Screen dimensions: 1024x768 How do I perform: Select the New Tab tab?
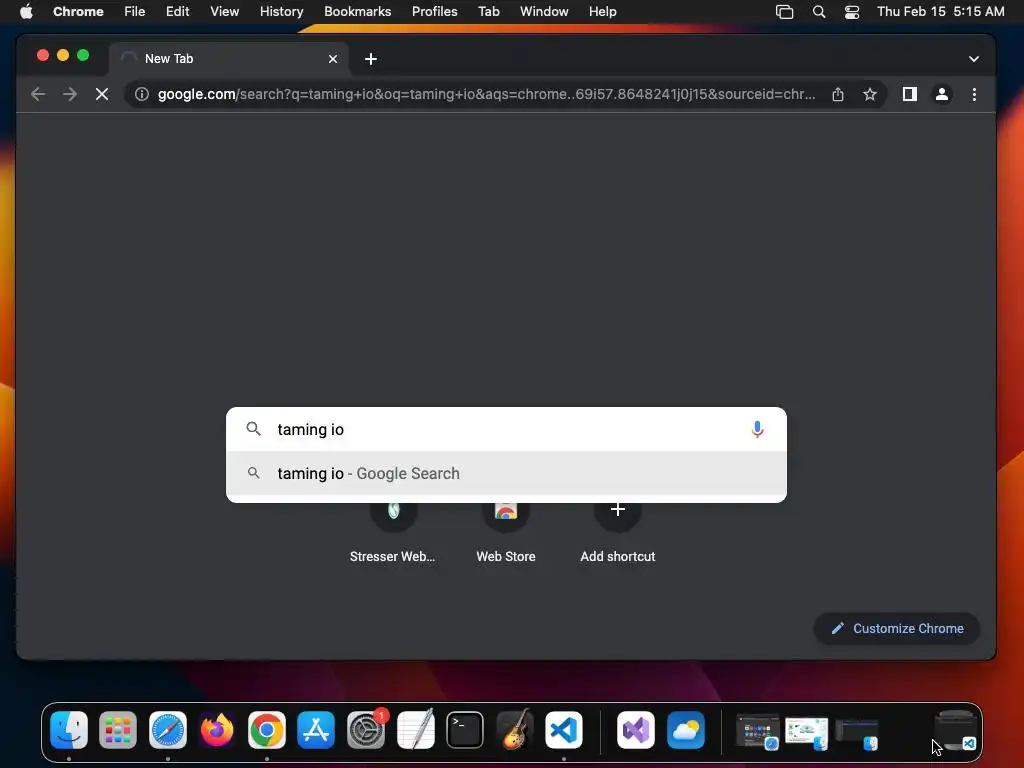[x=229, y=59]
